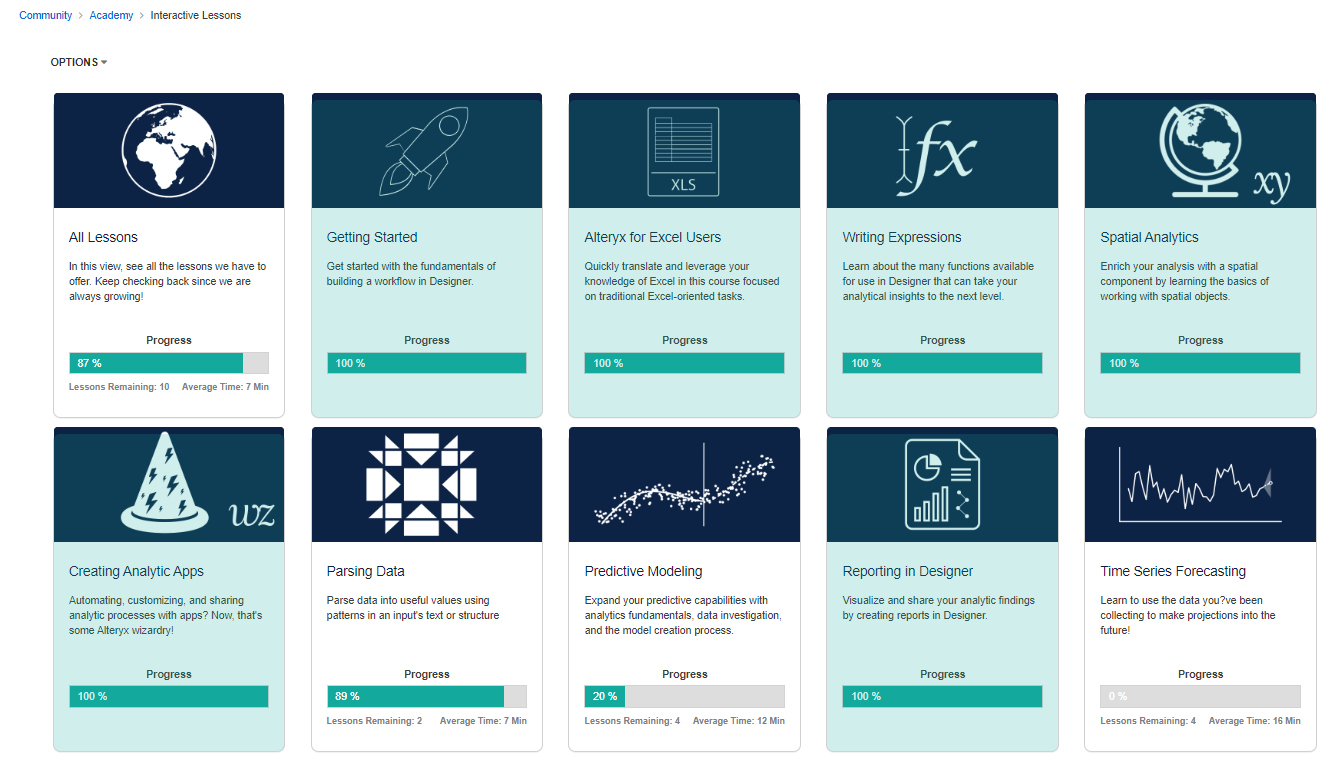
Task: Click the wizard hat icon for Creating Analytic Apps
Action: (x=168, y=484)
